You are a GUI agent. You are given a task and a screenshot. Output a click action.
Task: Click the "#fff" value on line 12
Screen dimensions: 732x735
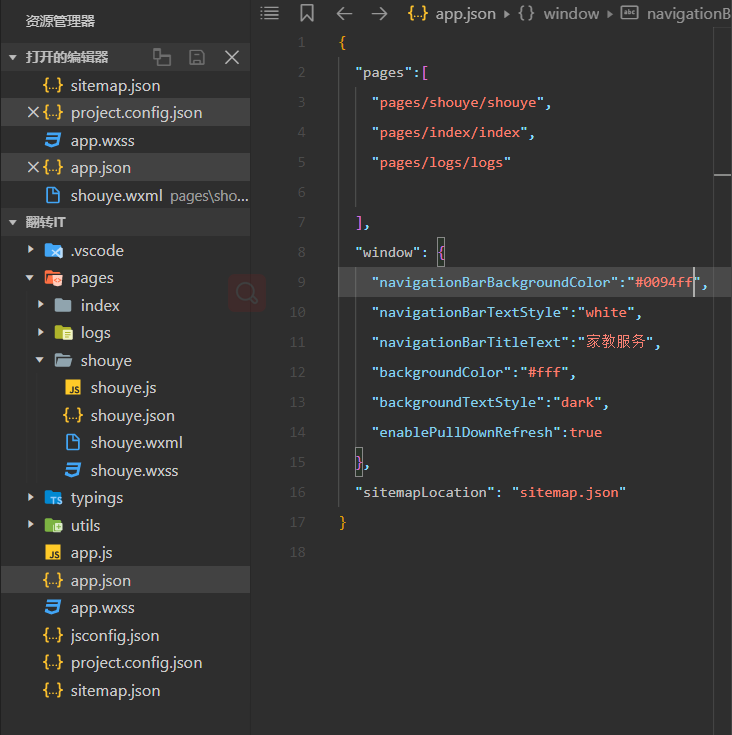click(544, 372)
